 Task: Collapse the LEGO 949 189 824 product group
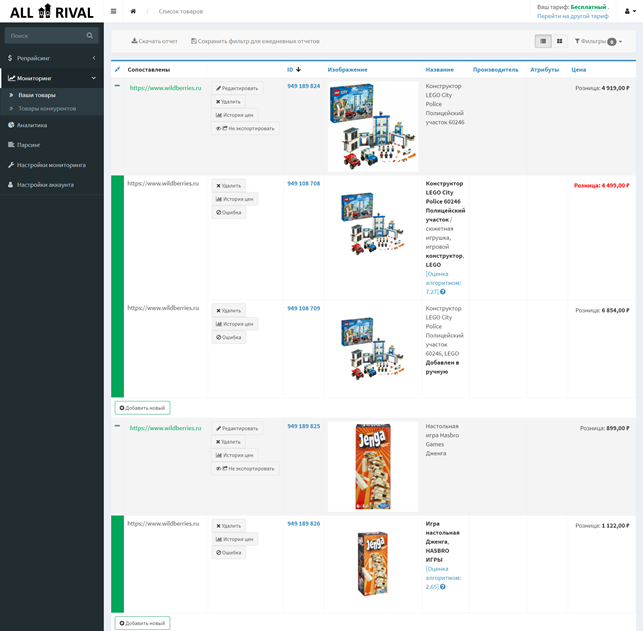(117, 86)
